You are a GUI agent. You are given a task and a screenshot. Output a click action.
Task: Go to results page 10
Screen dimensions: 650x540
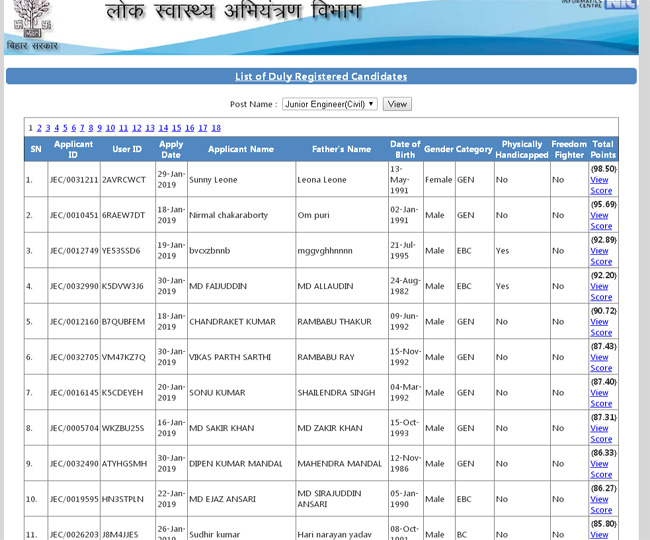tap(110, 128)
